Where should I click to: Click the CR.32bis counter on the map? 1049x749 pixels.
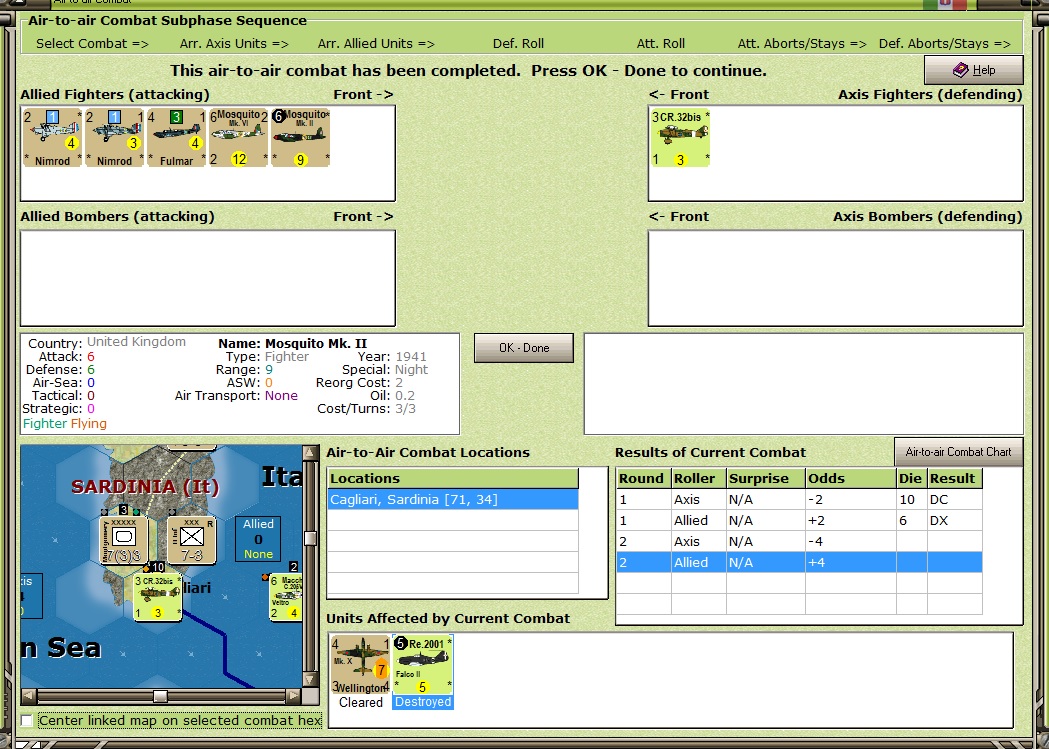(x=158, y=597)
